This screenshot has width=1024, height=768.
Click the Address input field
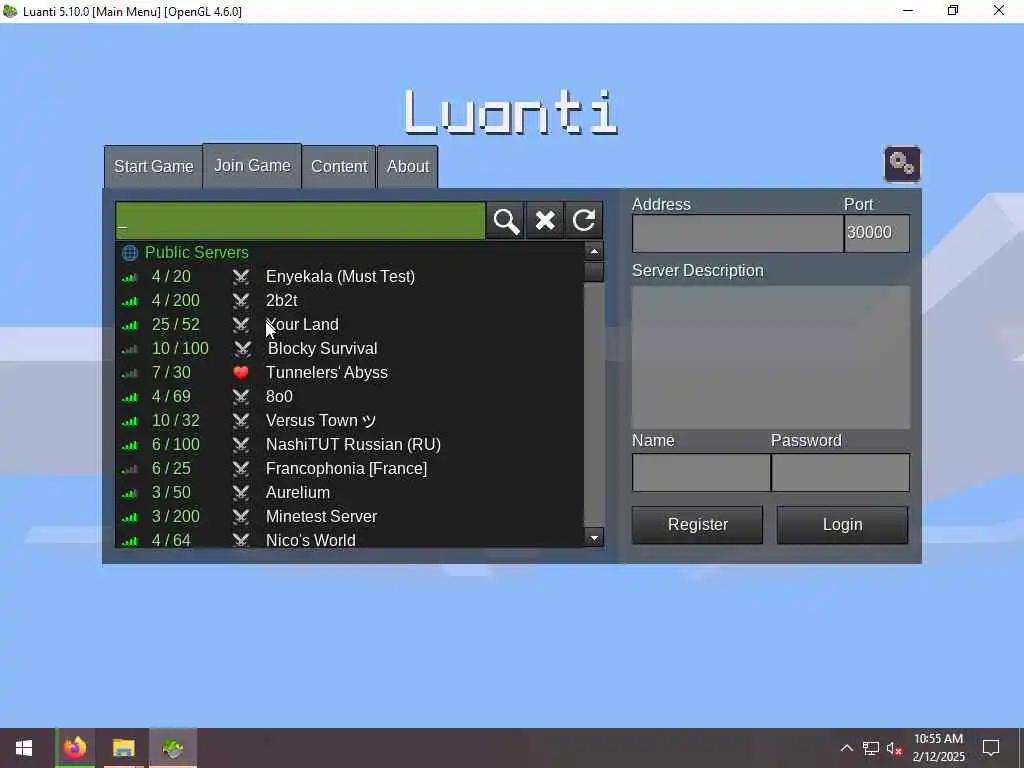point(737,233)
